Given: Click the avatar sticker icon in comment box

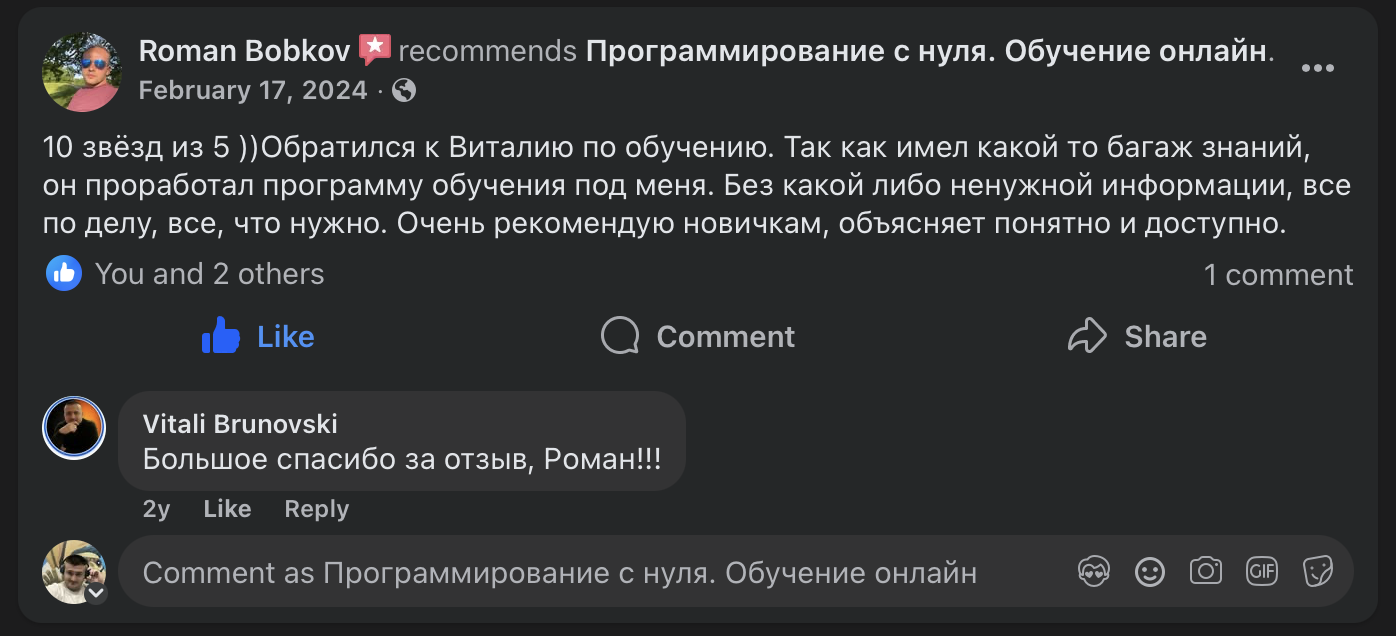Looking at the screenshot, I should (1093, 571).
